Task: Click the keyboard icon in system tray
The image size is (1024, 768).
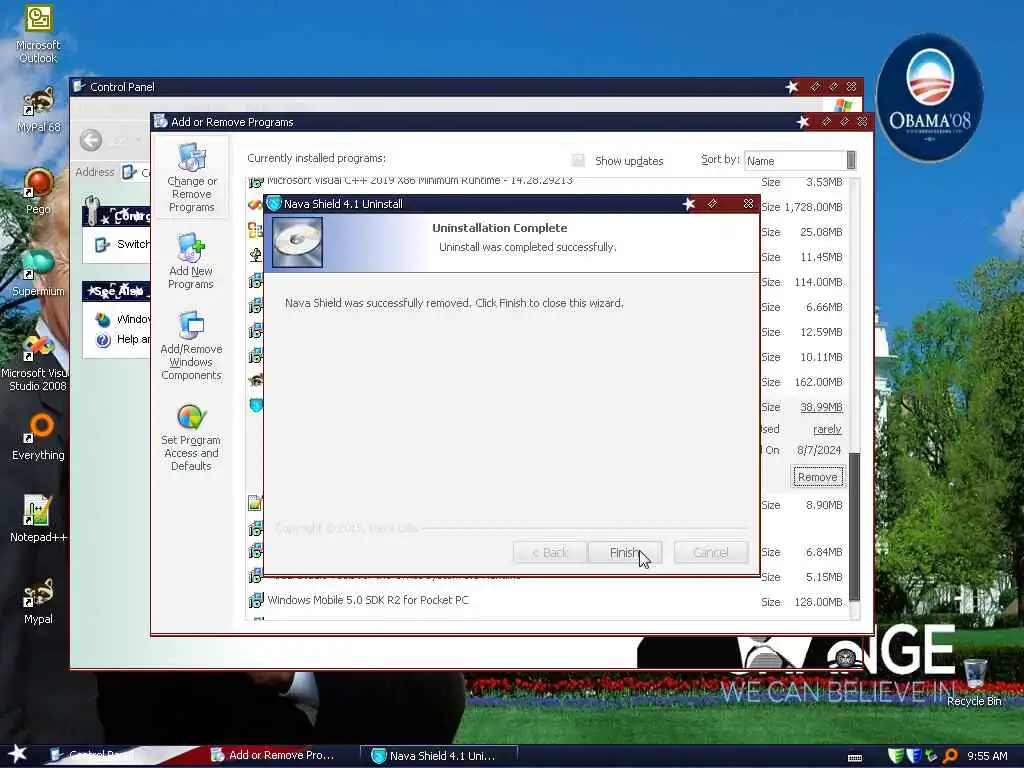Action: 855,758
